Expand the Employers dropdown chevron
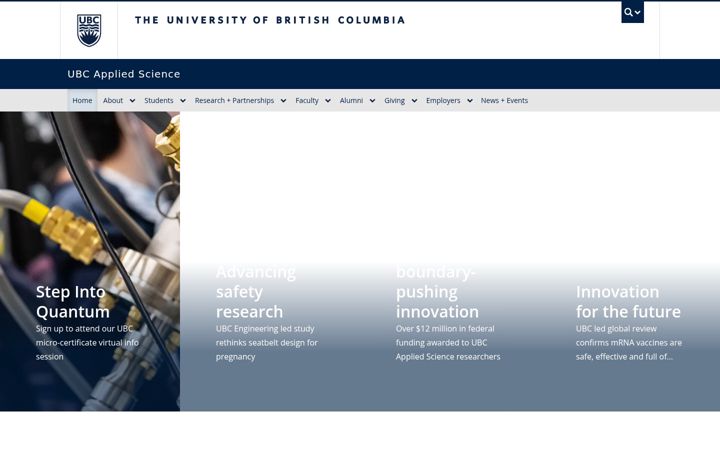Viewport: 720px width, 450px height. pyautogui.click(x=470, y=101)
